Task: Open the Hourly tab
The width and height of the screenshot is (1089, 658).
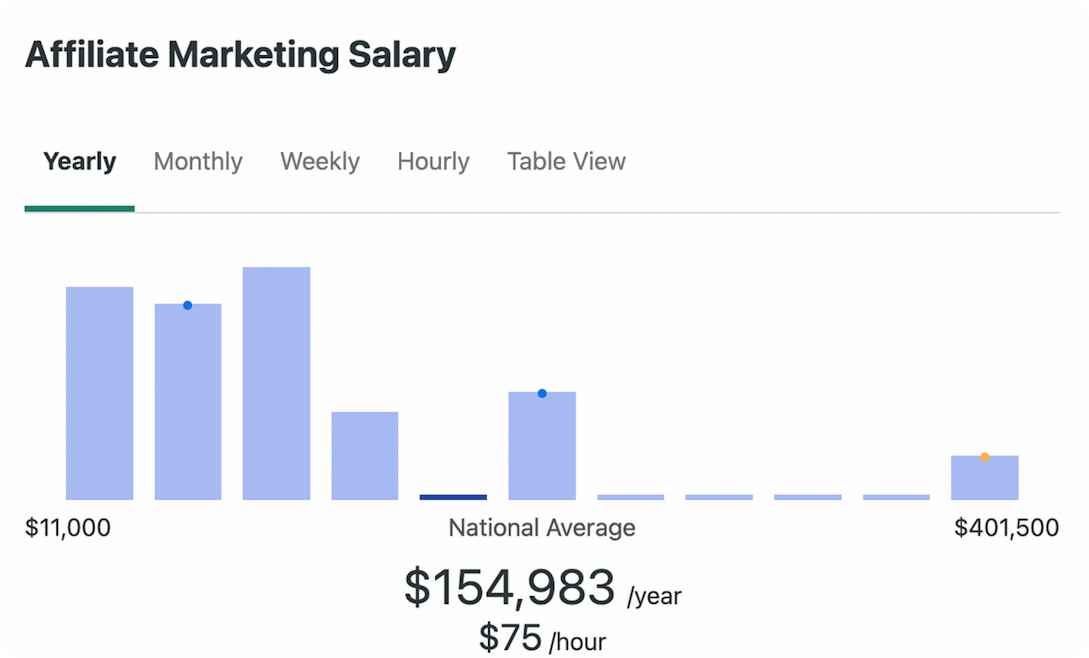Action: (433, 162)
